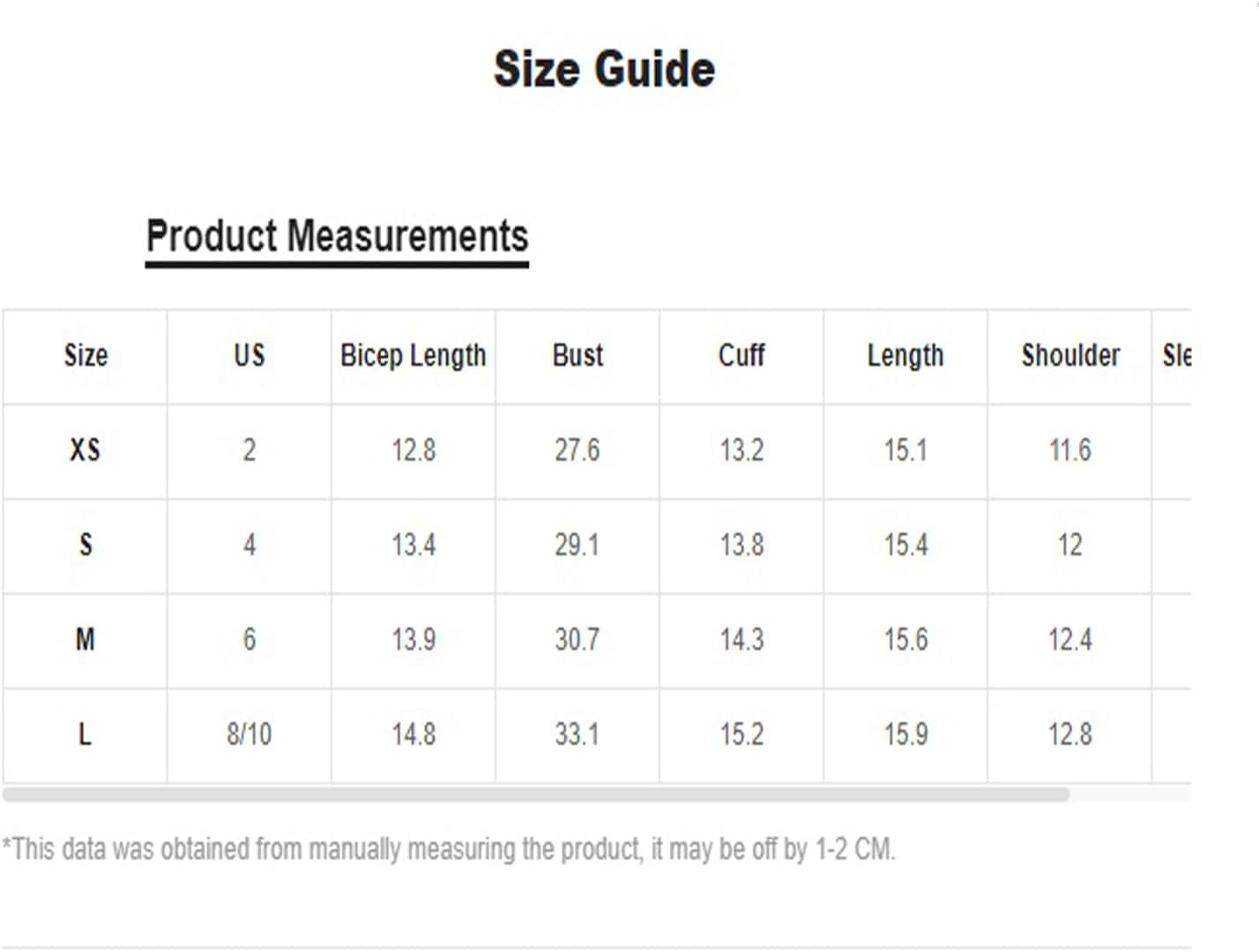This screenshot has width=1259, height=952.
Task: Select the Size column header
Action: pyautogui.click(x=86, y=355)
